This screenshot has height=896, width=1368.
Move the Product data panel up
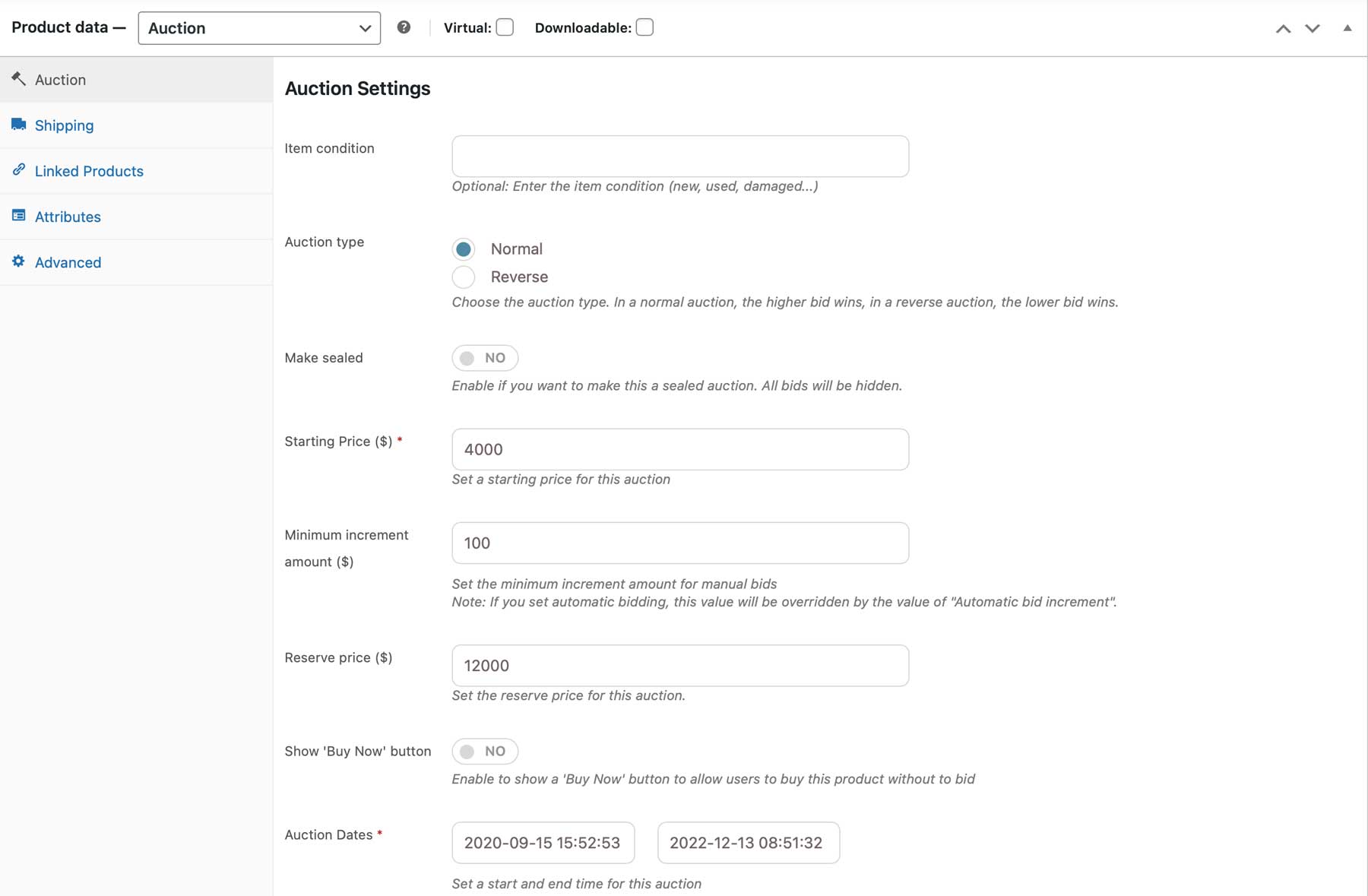point(1283,27)
